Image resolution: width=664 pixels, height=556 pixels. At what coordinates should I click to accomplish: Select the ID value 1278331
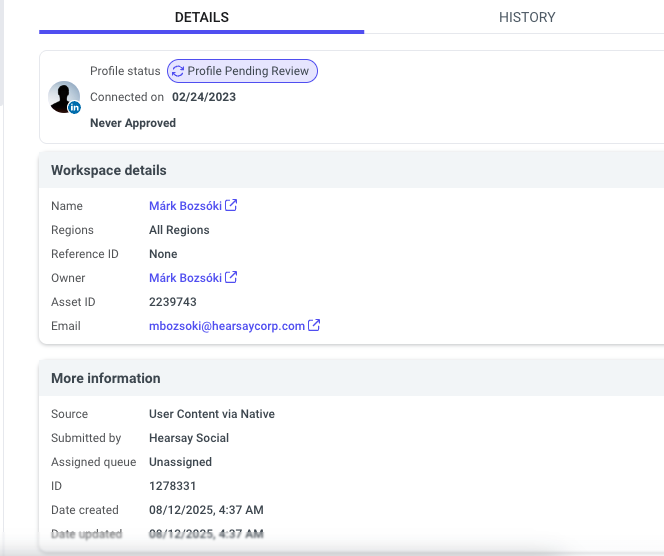coord(172,486)
